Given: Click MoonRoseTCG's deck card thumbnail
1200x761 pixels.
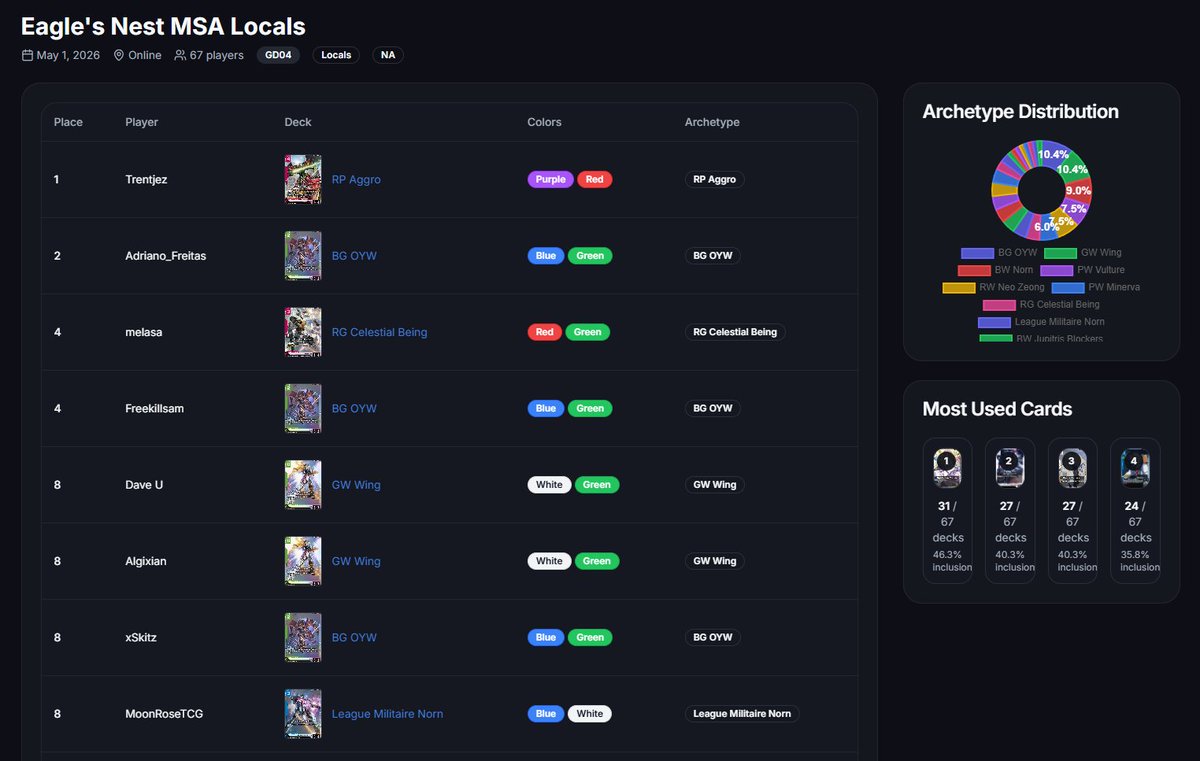Looking at the screenshot, I should tap(303, 714).
